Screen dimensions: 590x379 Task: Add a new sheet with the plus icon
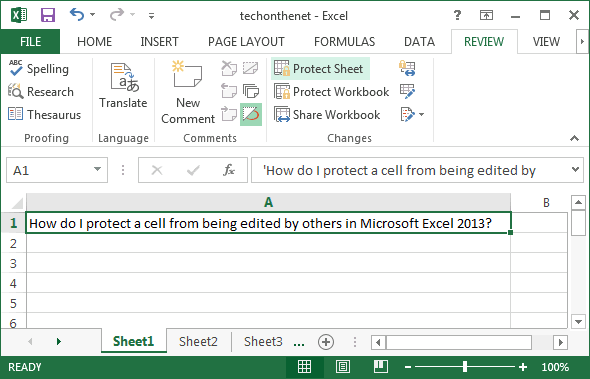pos(326,342)
